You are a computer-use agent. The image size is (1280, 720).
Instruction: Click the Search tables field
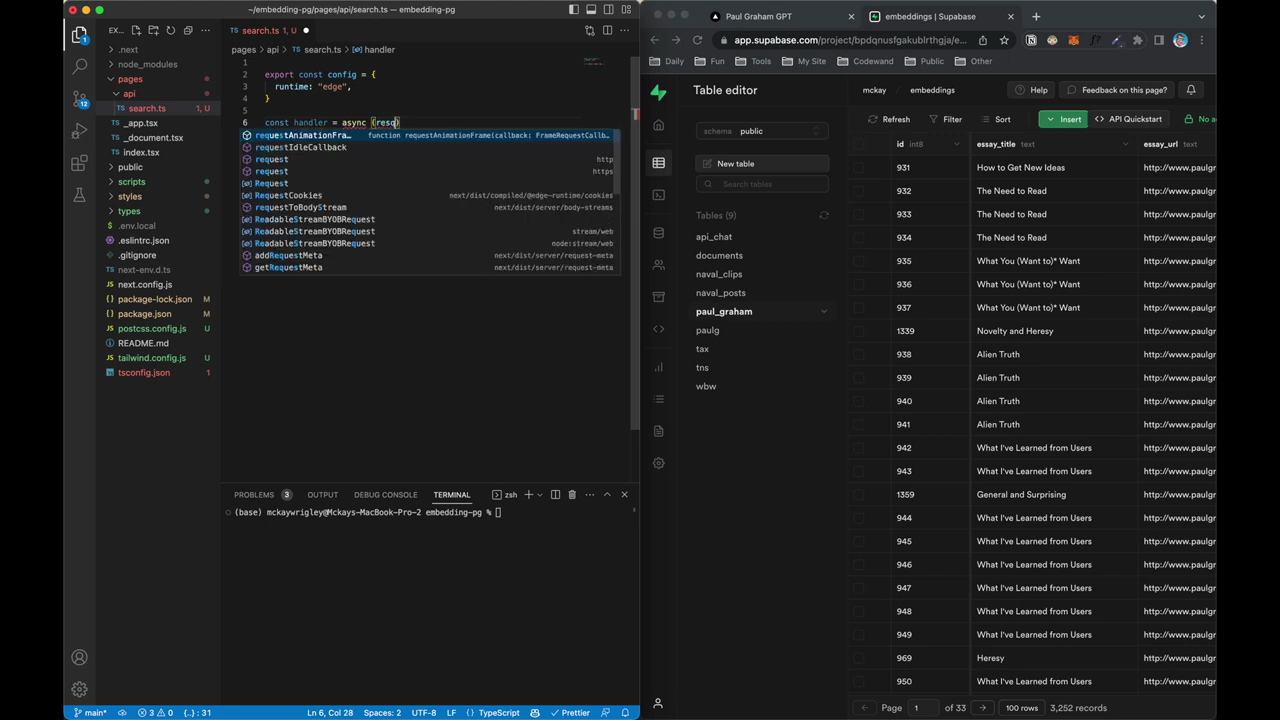click(762, 184)
